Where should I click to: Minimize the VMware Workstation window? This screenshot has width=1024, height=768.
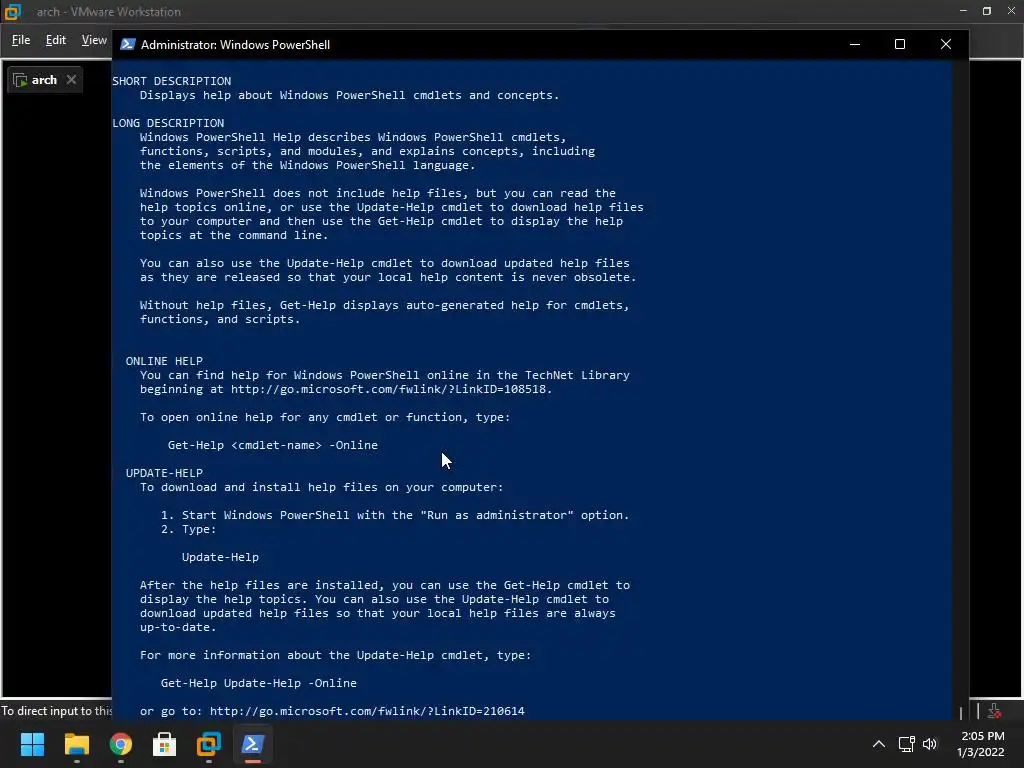point(963,11)
